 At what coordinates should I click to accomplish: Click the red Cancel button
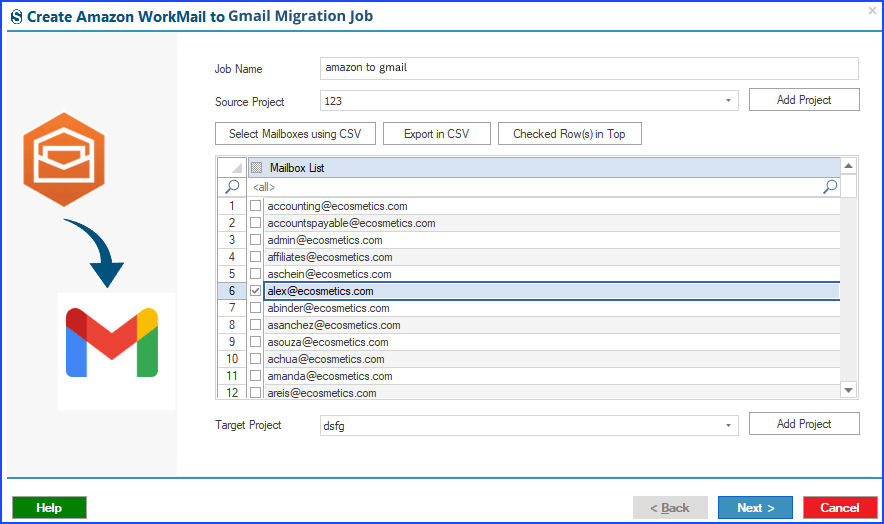pos(840,508)
